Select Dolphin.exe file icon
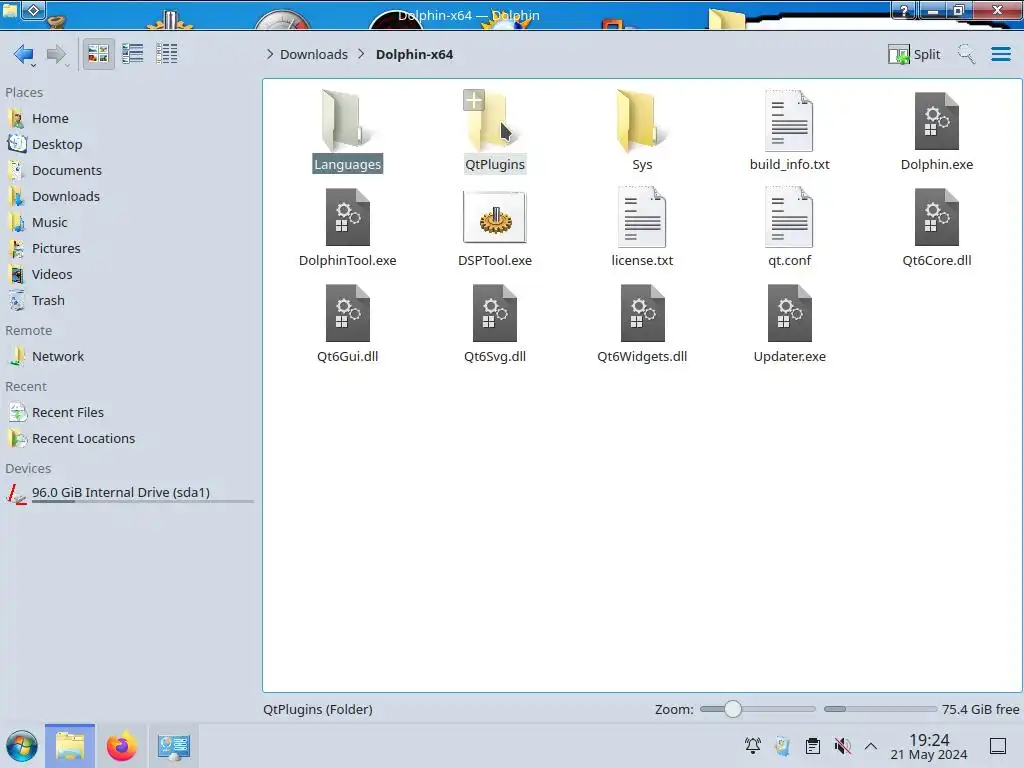 point(936,121)
